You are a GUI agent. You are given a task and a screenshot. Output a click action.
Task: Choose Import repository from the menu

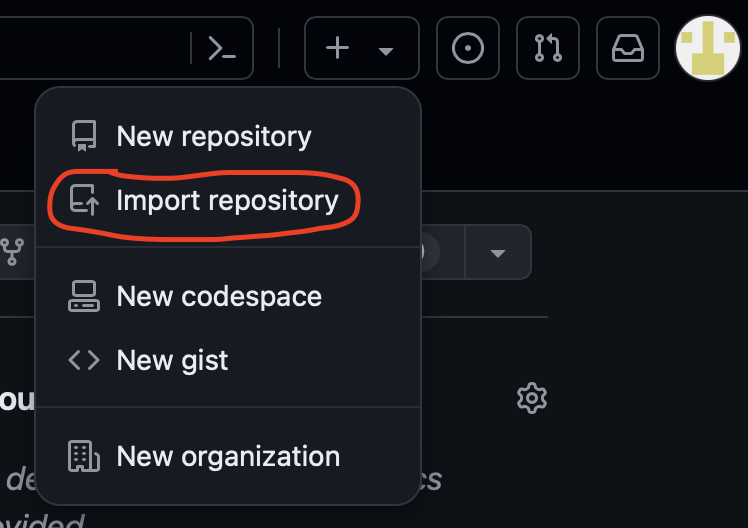227,201
